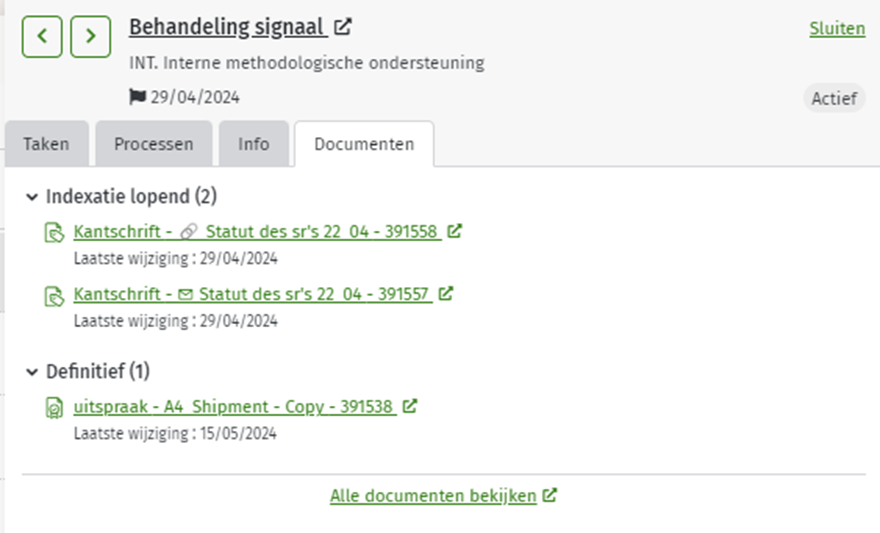880x533 pixels.
Task: Collapse the Indexatie lopend section
Action: click(32, 197)
